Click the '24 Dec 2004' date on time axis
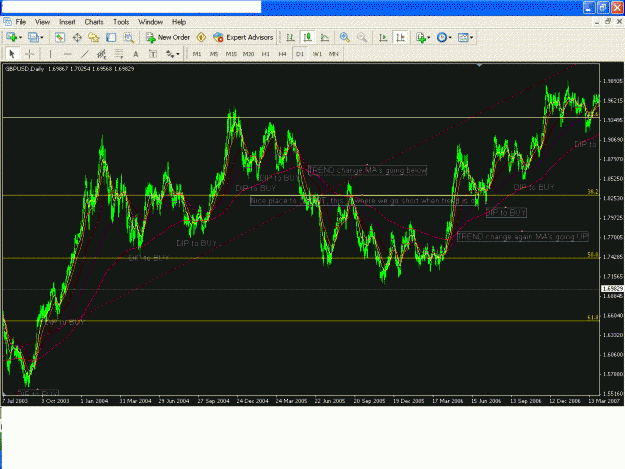The height and width of the screenshot is (469, 625). 252,401
